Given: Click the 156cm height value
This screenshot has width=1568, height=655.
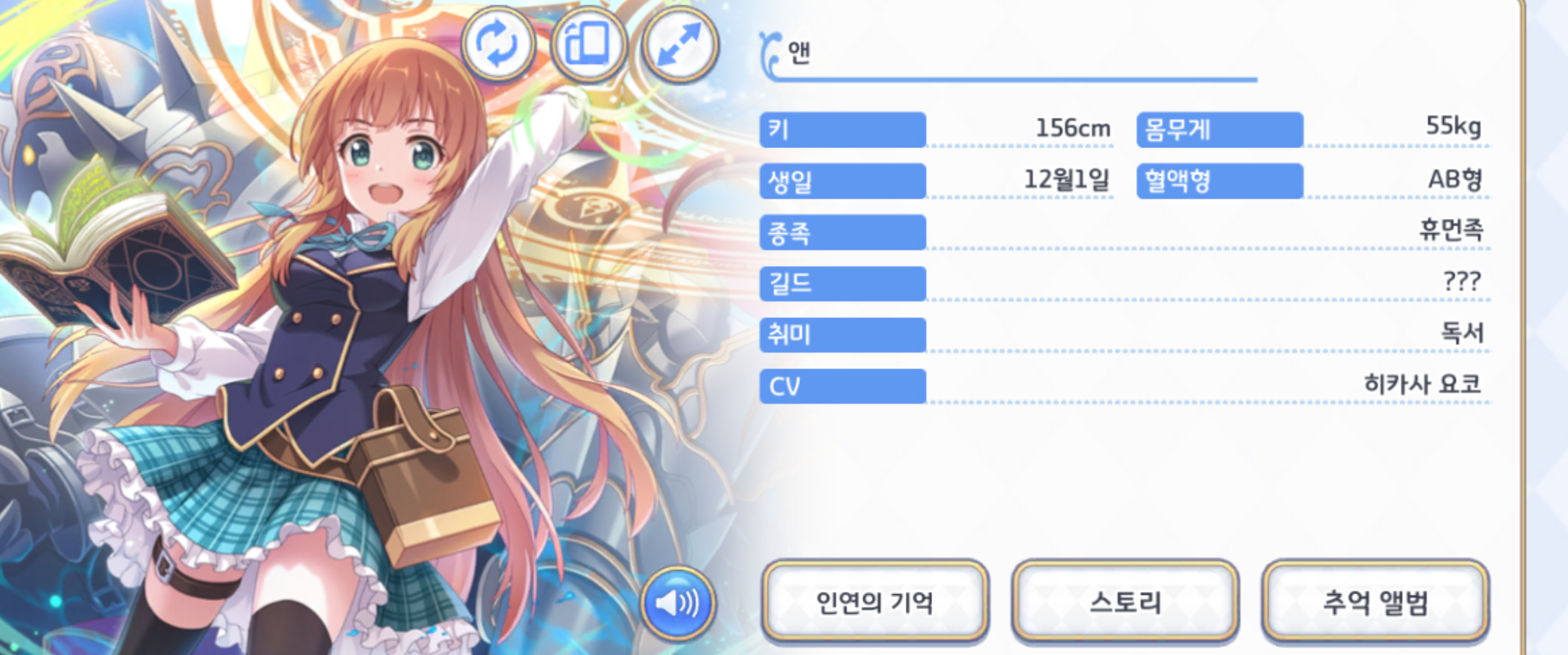Looking at the screenshot, I should click(x=1073, y=128).
